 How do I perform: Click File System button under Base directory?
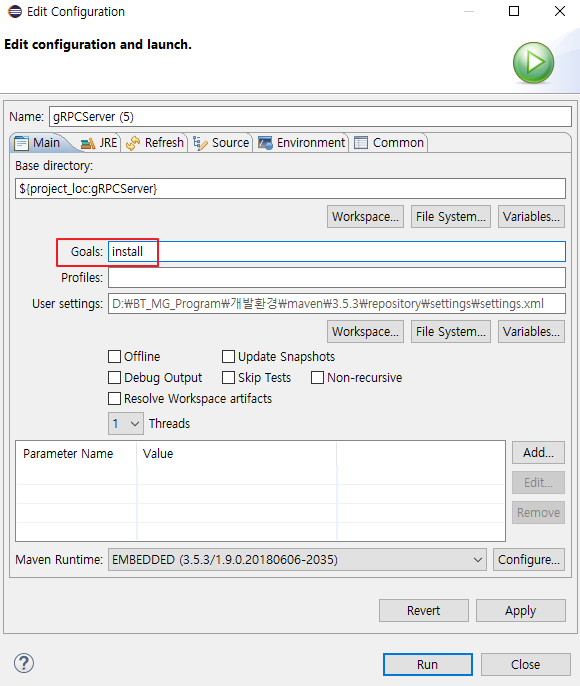(451, 217)
